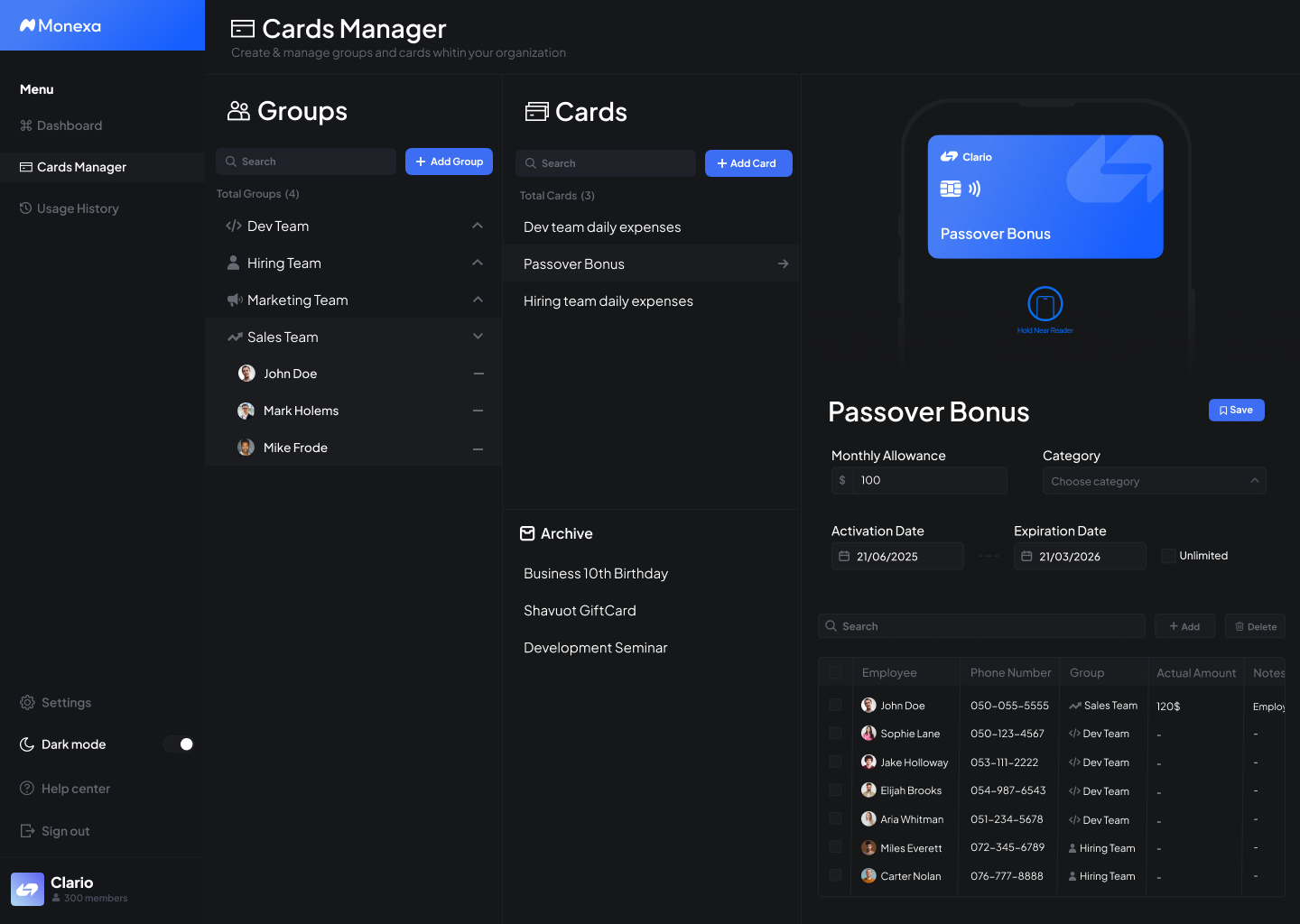1300x924 pixels.
Task: Click the Archive inbox icon
Action: 527,533
